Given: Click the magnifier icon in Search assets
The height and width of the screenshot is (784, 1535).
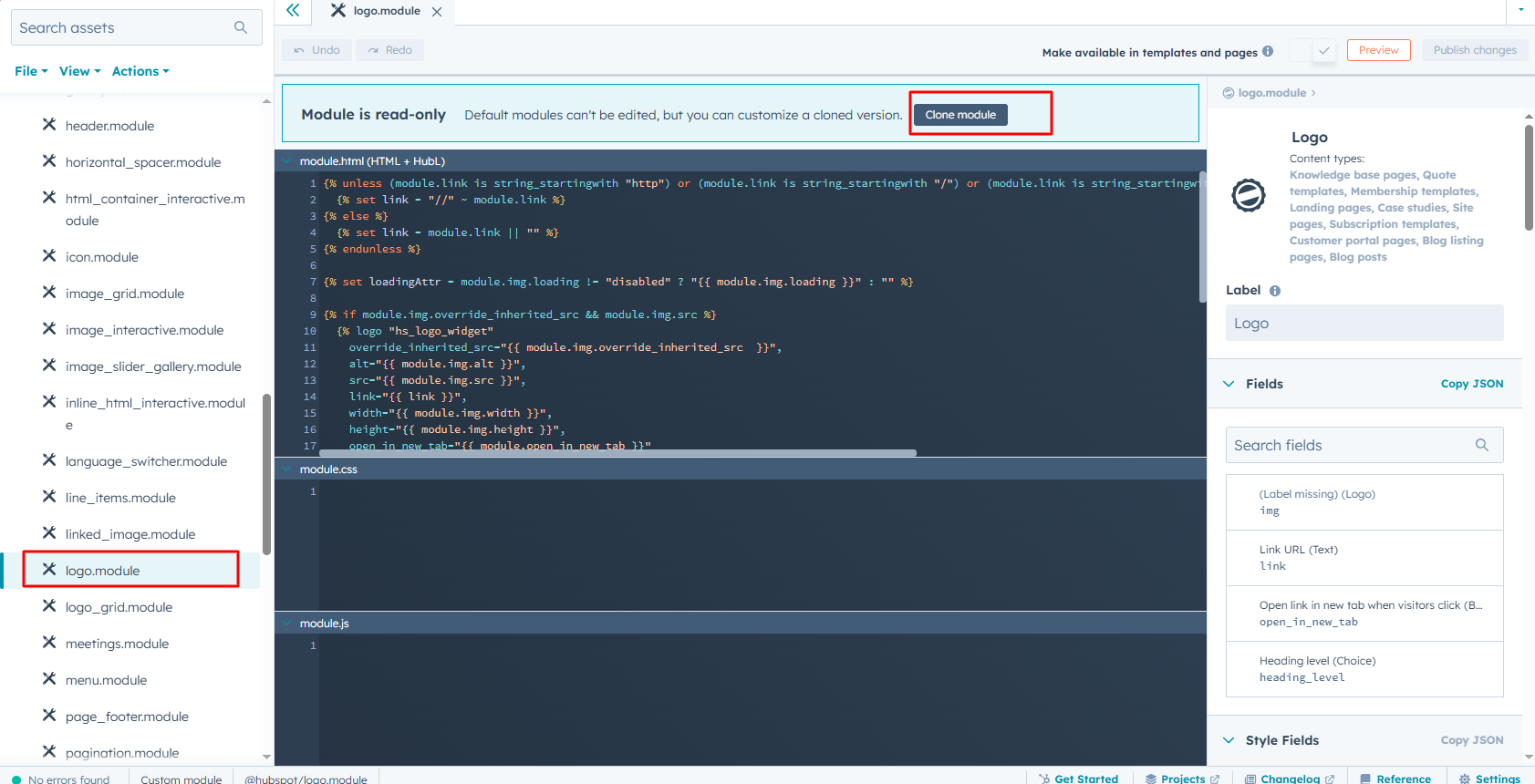Looking at the screenshot, I should coord(241,27).
